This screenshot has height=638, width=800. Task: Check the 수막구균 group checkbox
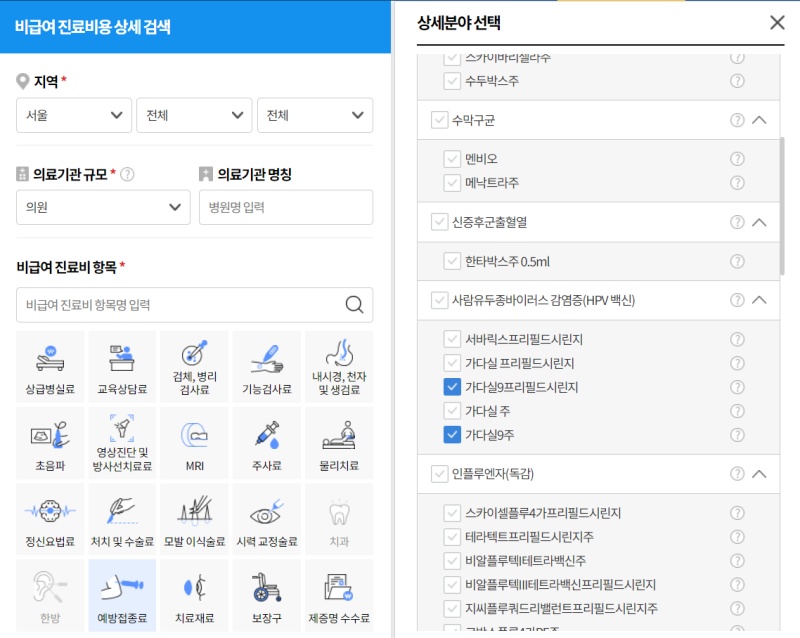pyautogui.click(x=439, y=120)
